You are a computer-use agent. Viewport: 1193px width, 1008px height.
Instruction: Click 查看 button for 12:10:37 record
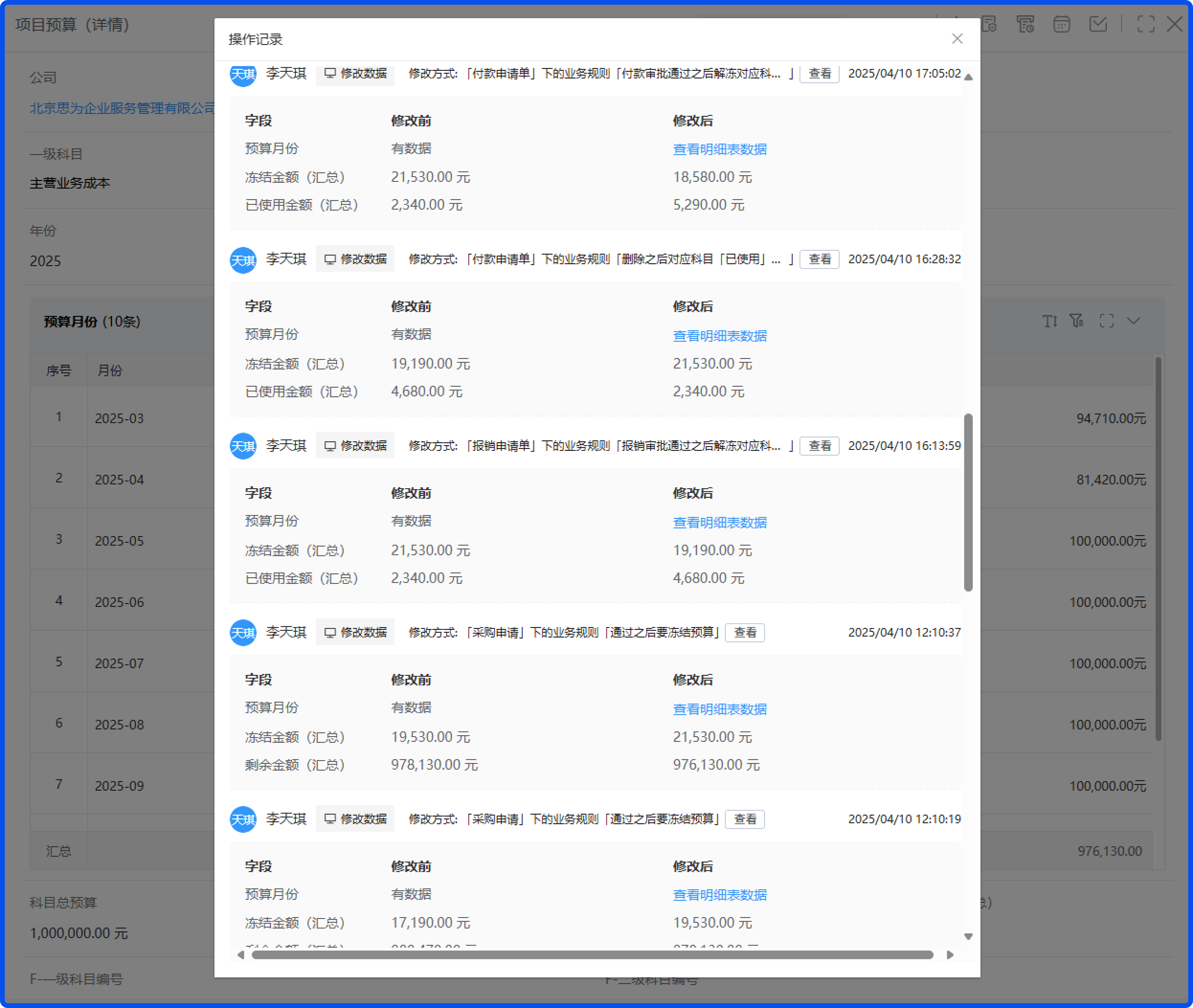click(x=744, y=633)
